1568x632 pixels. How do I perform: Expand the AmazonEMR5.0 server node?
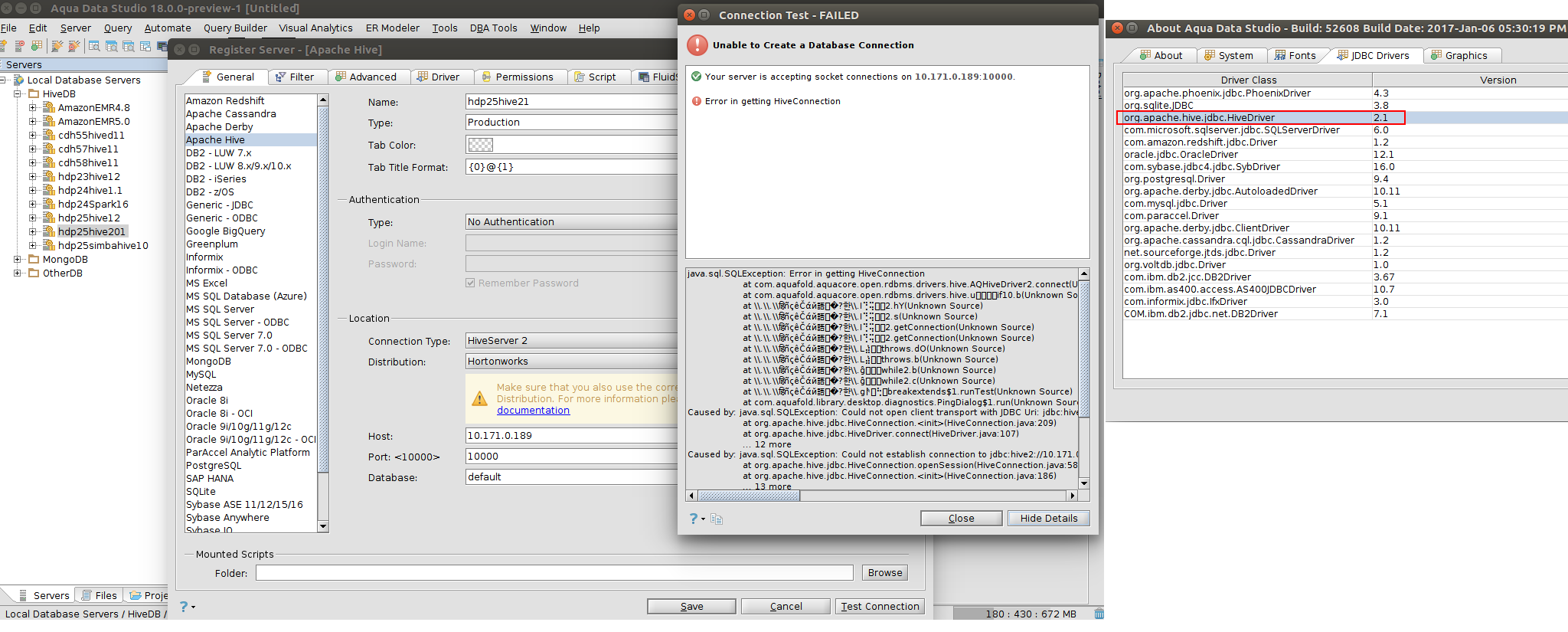tap(33, 121)
